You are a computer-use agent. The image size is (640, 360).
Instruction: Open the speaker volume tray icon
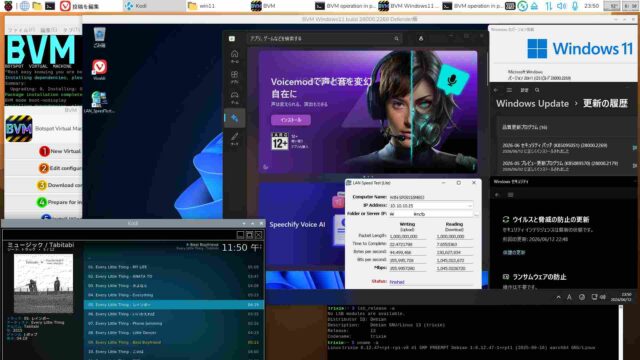[x=562, y=6]
